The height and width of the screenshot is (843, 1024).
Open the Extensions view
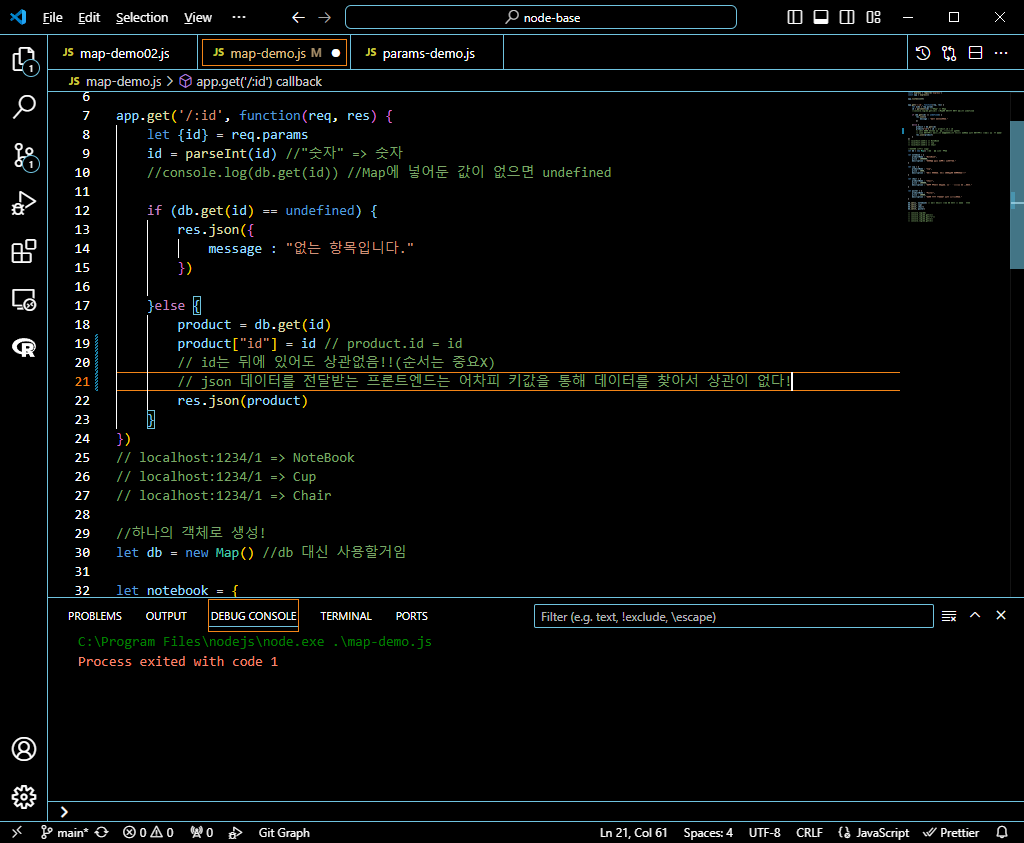[24, 251]
